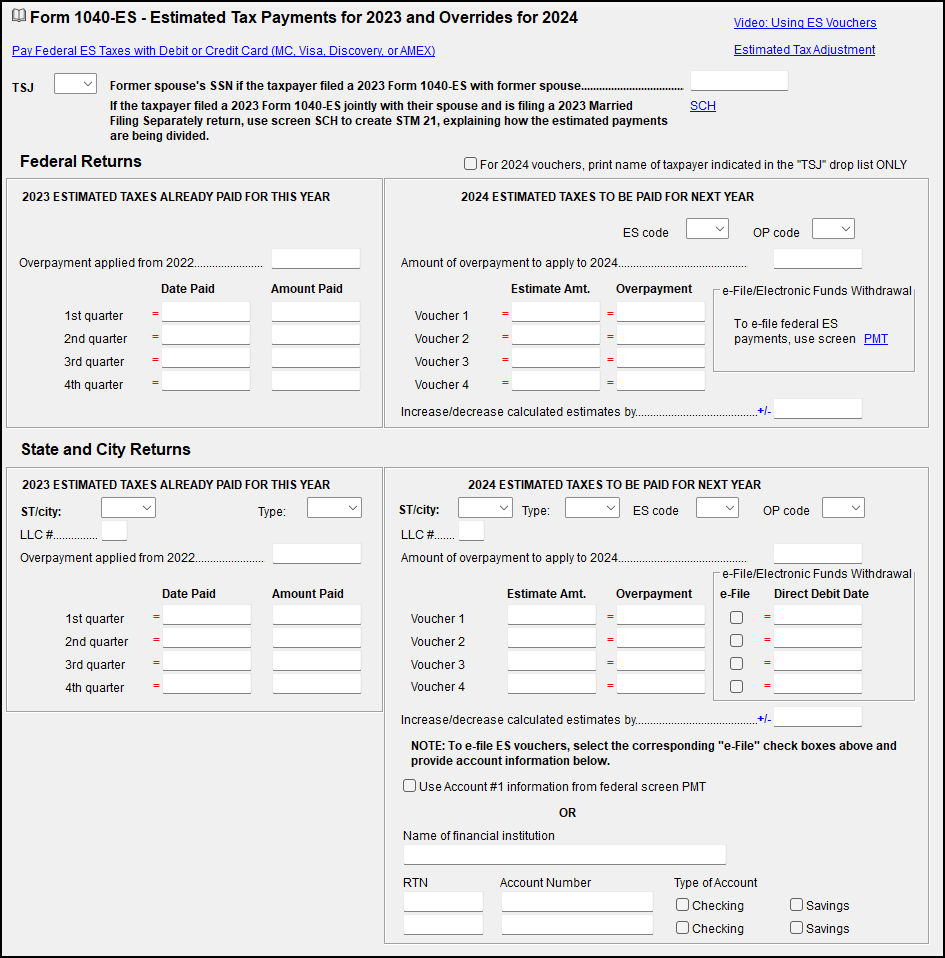Click state Voucher 3 Direct Debit Date field
This screenshot has width=945, height=958.
818,660
